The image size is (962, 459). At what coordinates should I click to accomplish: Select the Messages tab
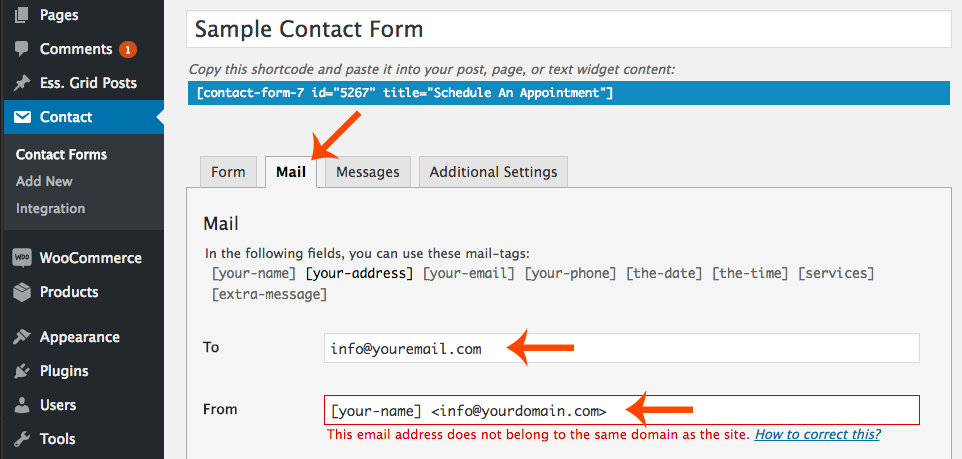(367, 172)
